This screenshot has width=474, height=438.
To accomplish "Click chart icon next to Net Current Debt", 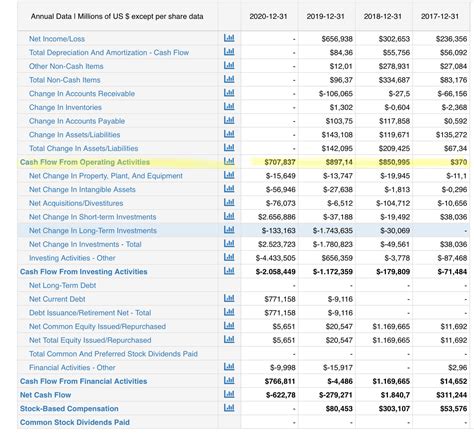I will pos(229,298).
